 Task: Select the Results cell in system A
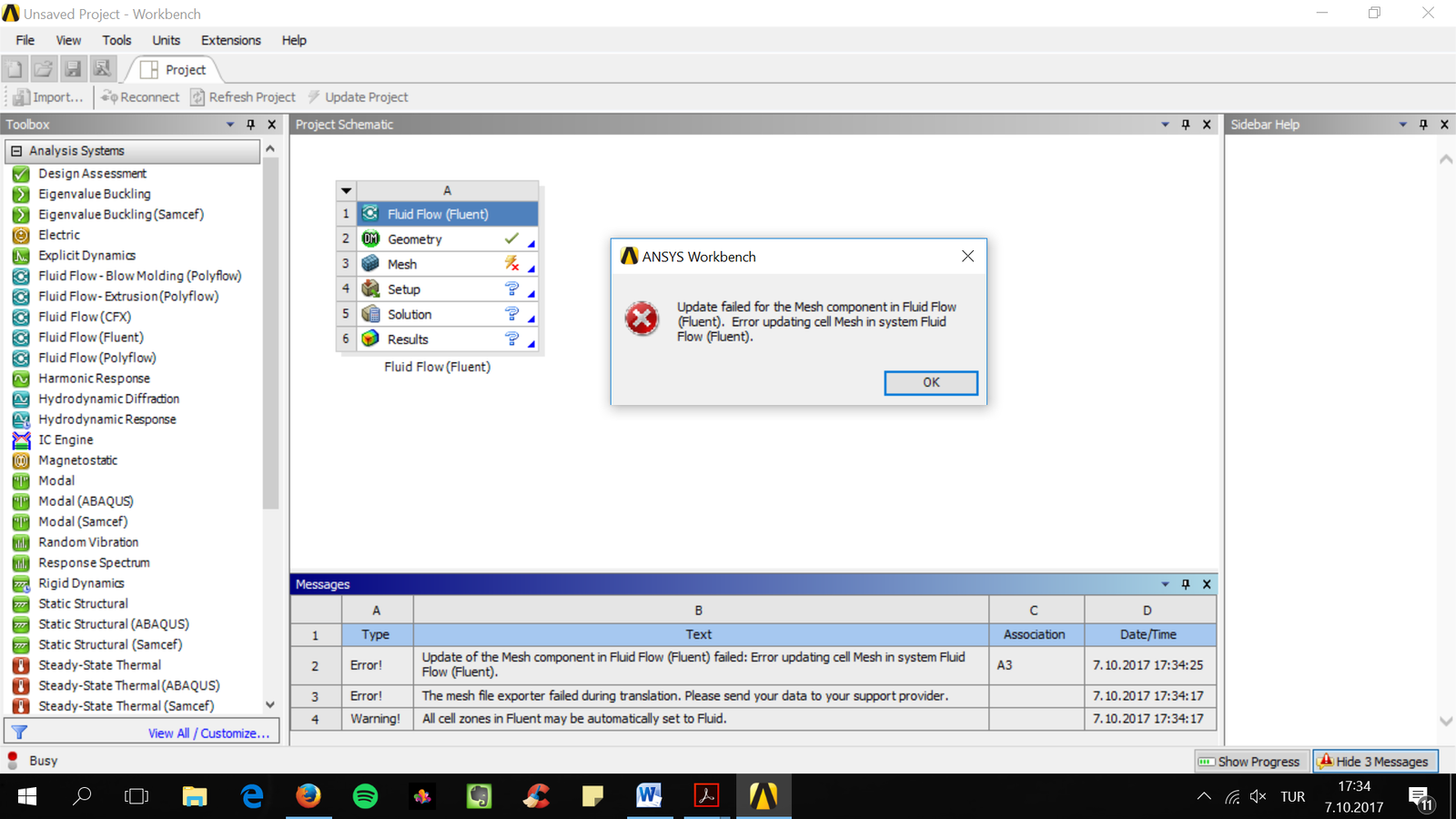[x=448, y=339]
